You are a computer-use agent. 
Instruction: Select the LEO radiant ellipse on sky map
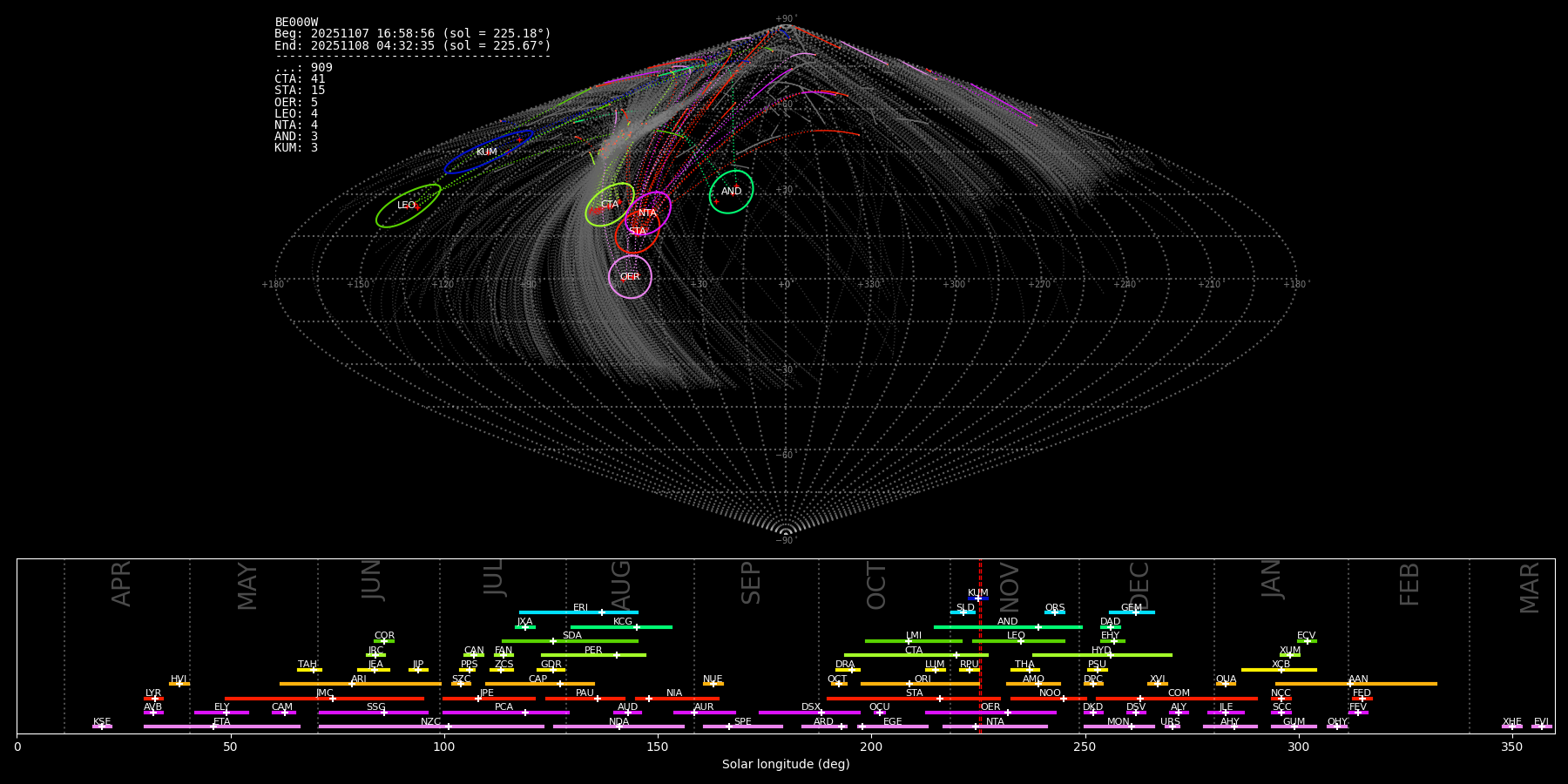[408, 206]
